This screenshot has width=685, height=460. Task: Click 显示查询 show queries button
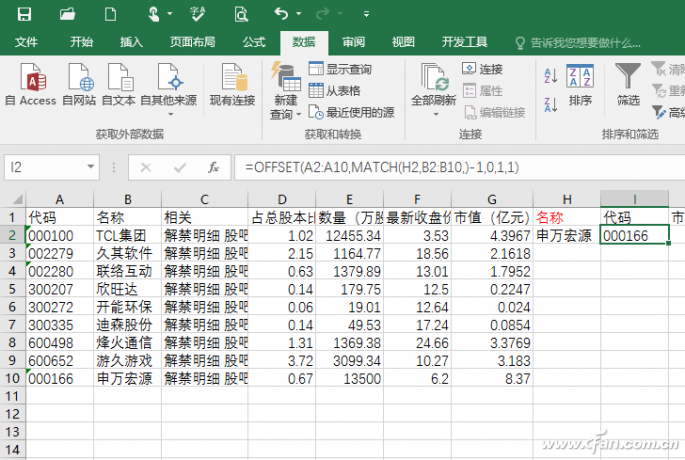(340, 69)
